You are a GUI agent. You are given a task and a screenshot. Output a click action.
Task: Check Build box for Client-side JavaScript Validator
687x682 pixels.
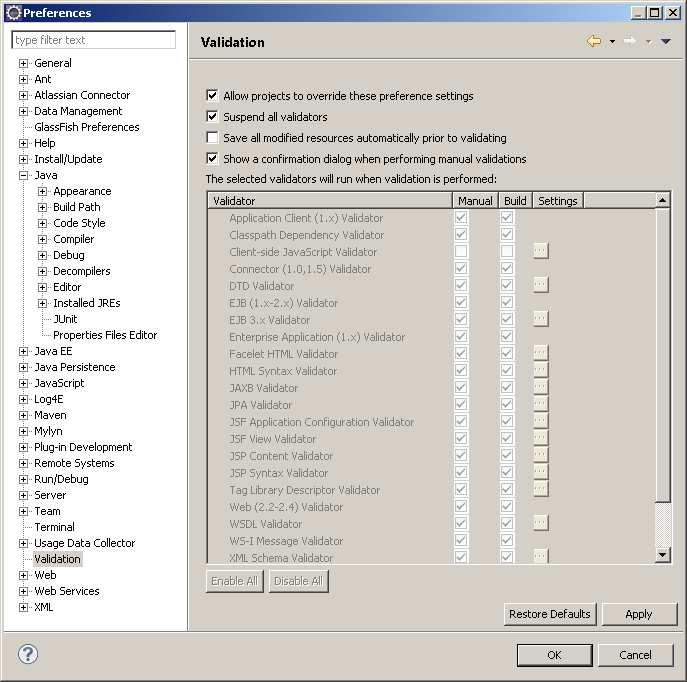[x=507, y=251]
